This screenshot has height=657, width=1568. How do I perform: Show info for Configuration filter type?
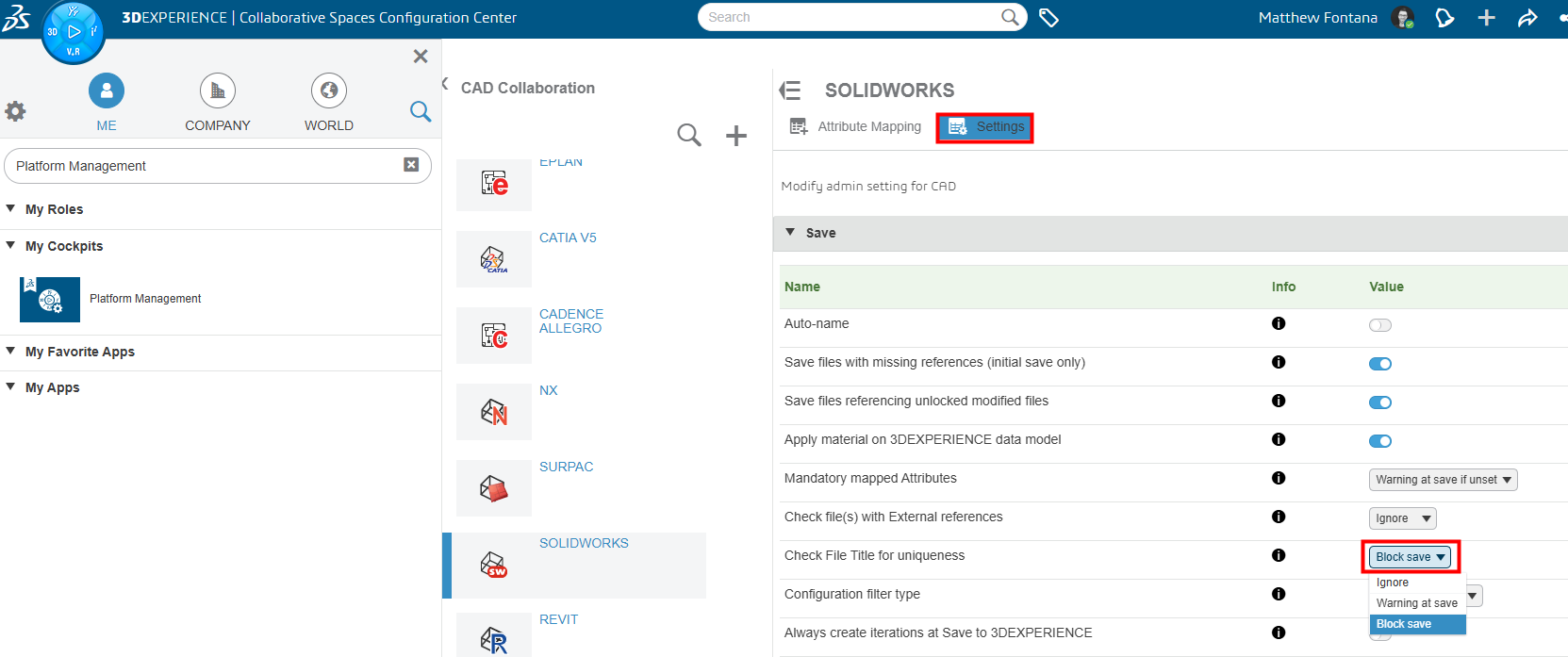1279,594
